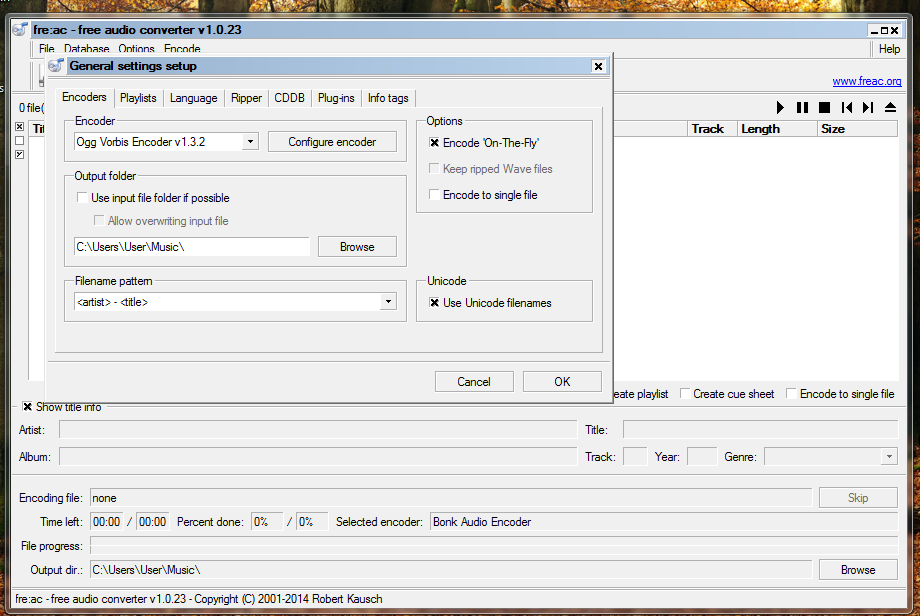This screenshot has height=616, width=920.
Task: Switch to the Encoders tab
Action: (x=84, y=97)
